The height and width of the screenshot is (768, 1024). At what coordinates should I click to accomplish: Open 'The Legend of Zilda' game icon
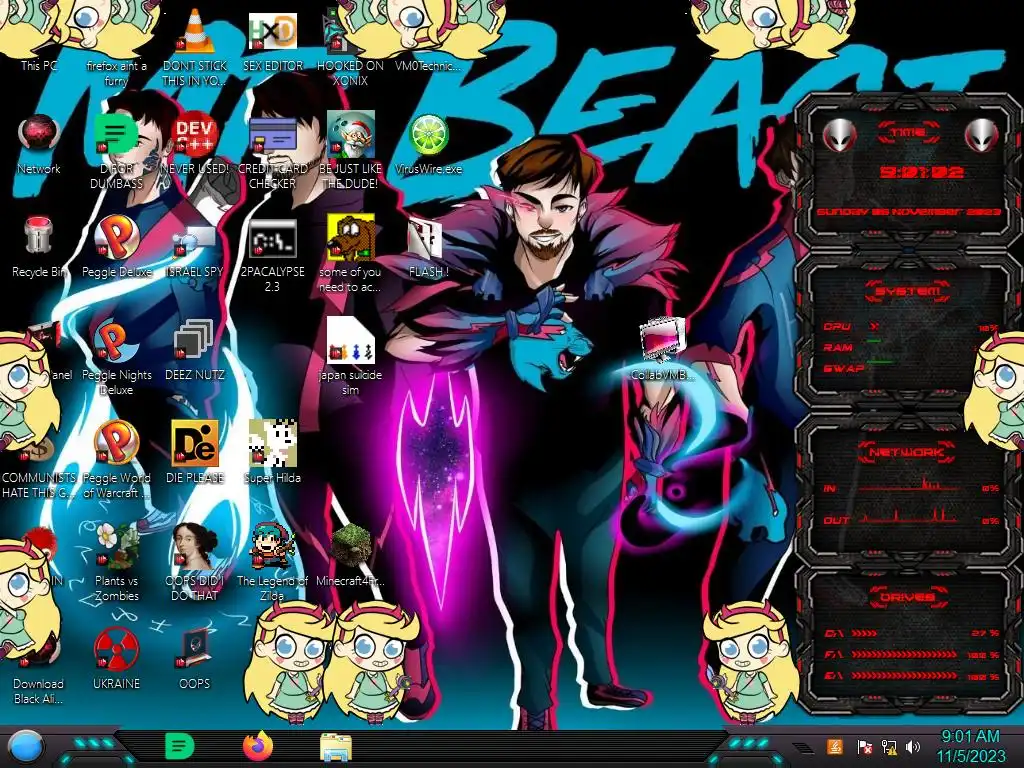point(272,563)
